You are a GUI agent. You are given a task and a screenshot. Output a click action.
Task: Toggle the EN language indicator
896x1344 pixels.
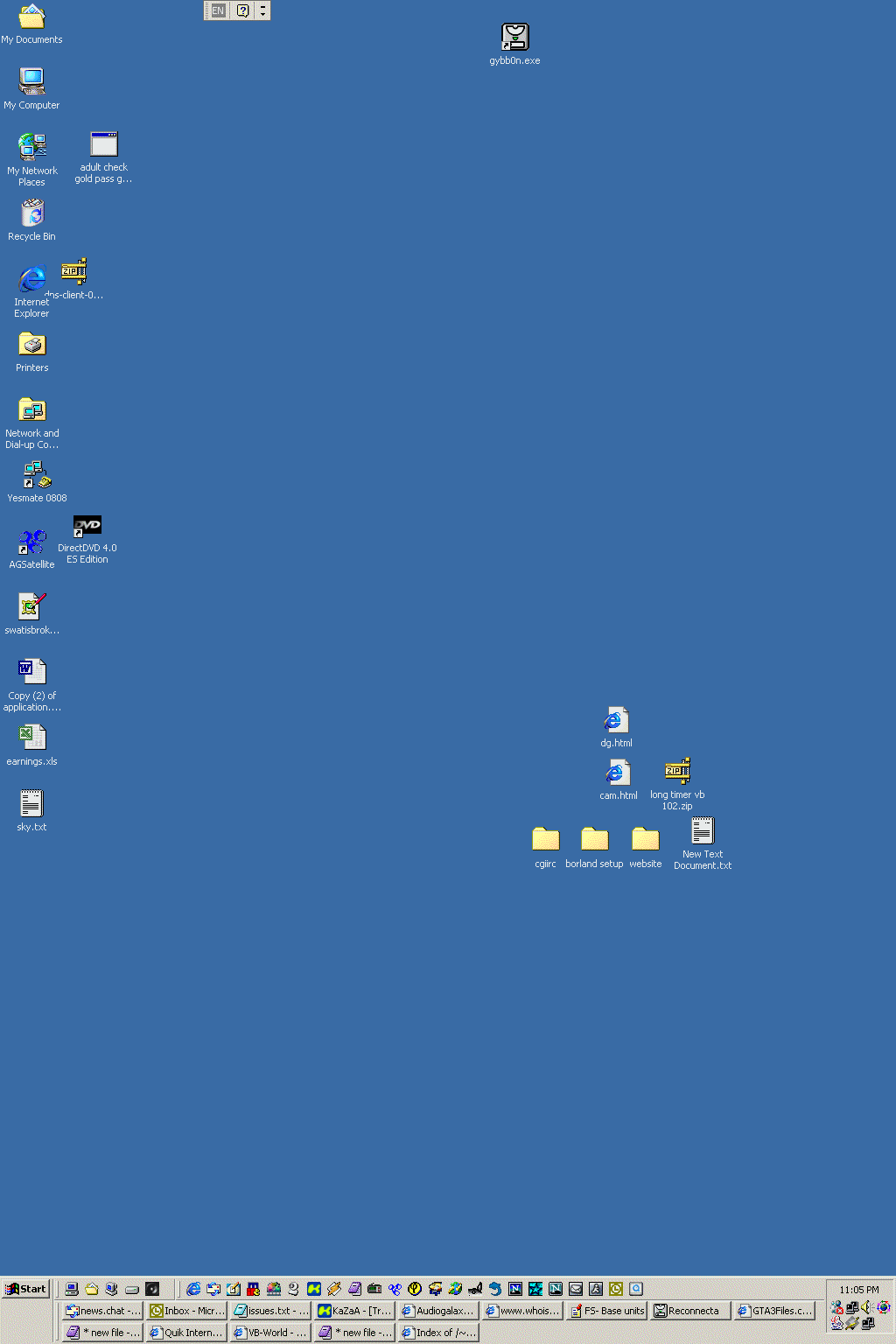tap(218, 10)
